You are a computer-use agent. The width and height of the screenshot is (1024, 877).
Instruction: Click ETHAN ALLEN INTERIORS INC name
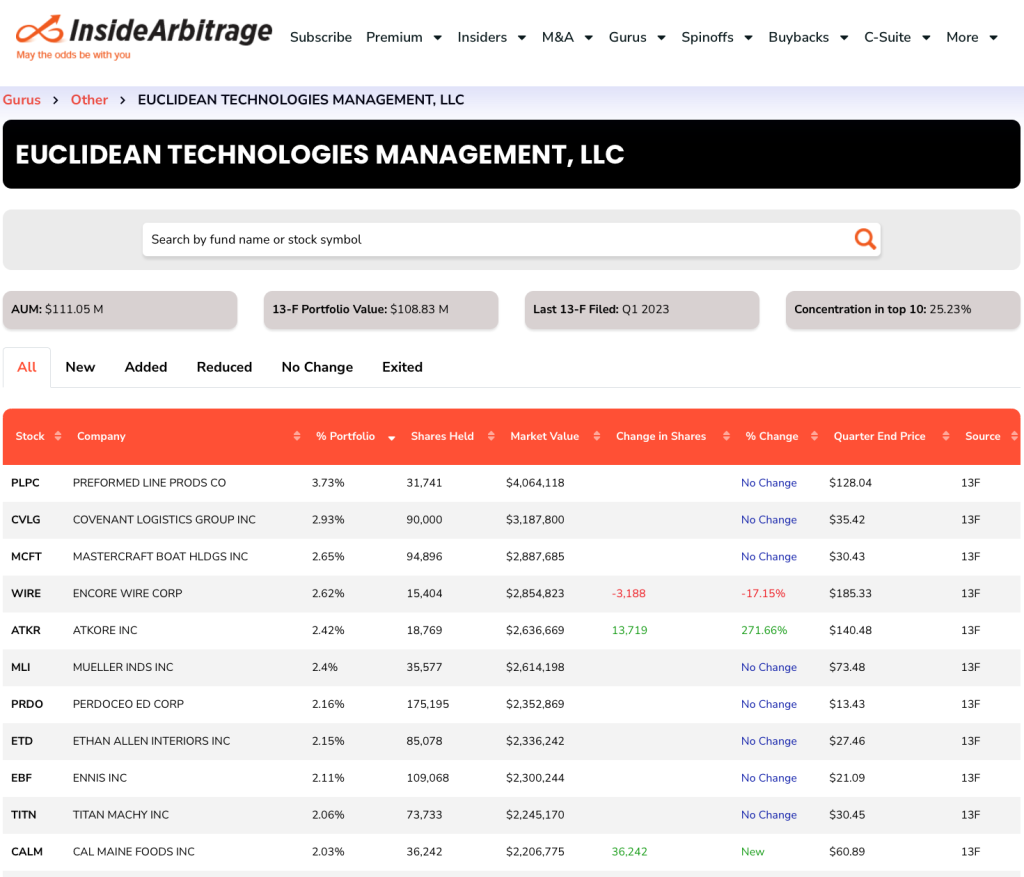[152, 741]
